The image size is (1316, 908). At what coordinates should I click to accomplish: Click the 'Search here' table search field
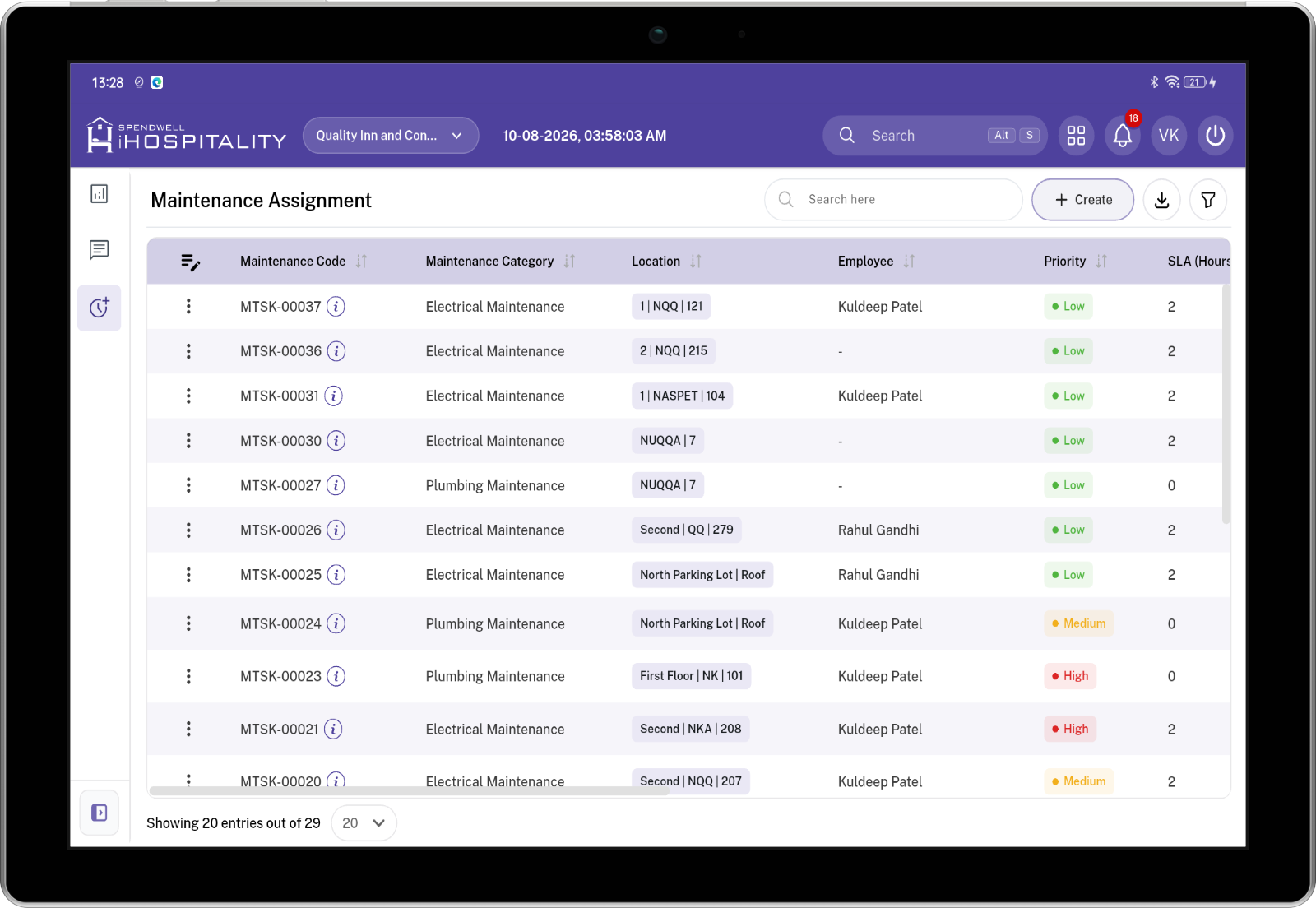click(x=893, y=200)
